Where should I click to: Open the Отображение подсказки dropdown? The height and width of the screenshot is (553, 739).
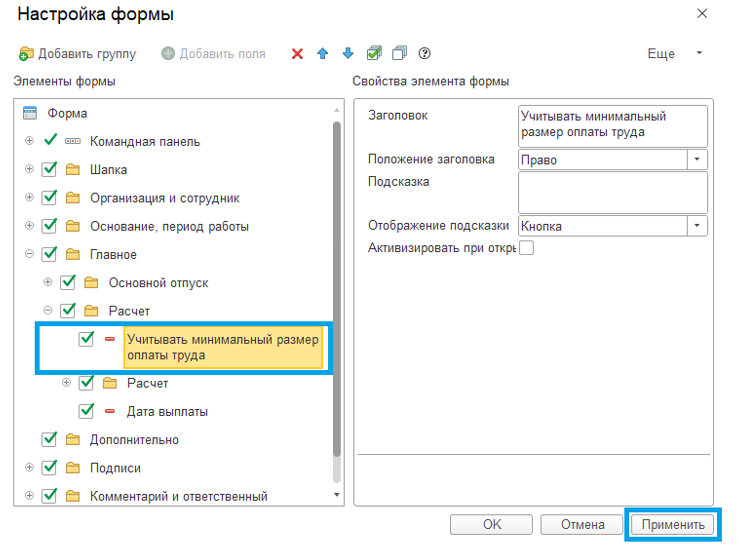coord(697,226)
